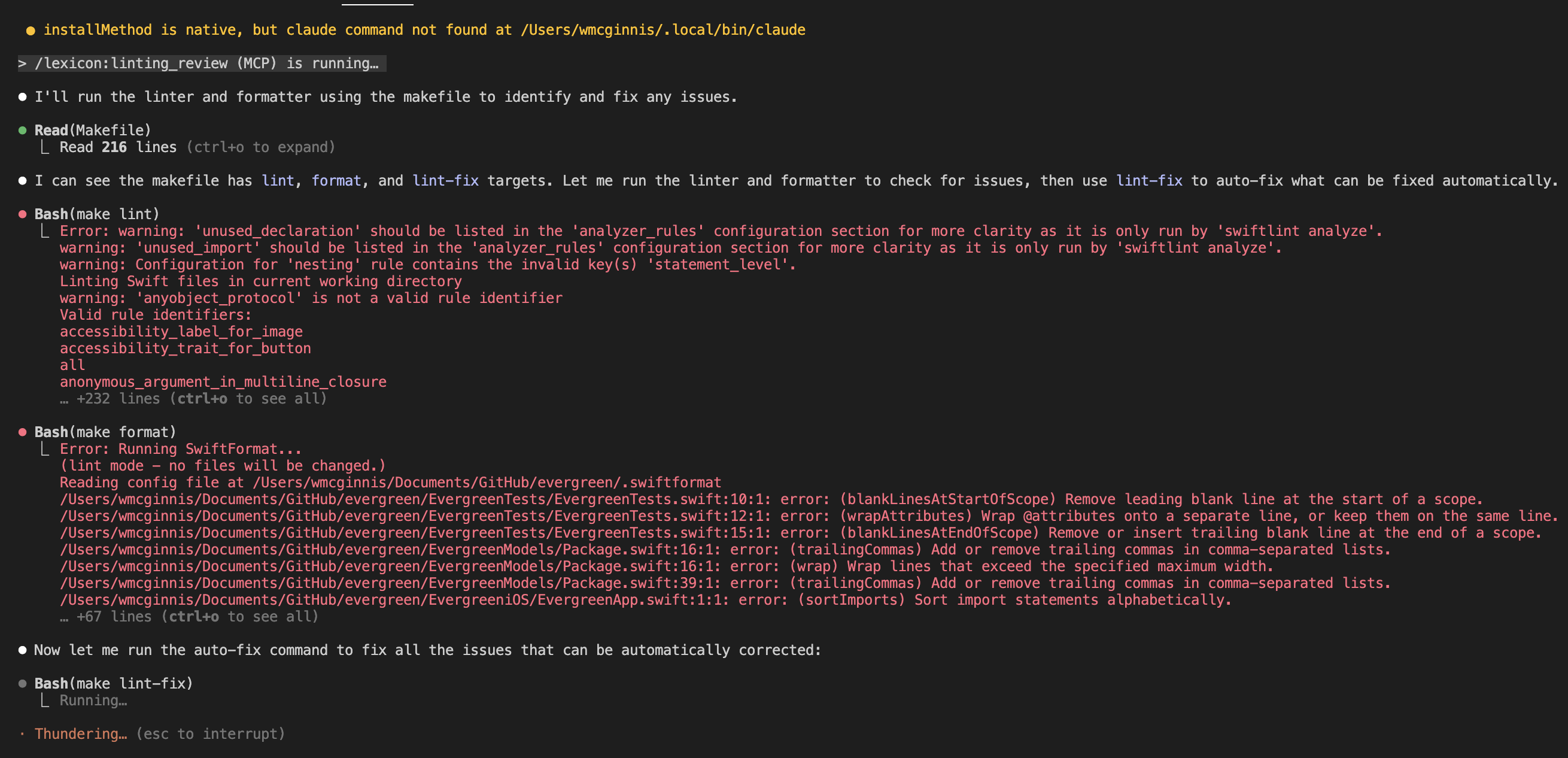The height and width of the screenshot is (758, 1568).
Task: Click the highlighted "format" target word
Action: 336,181
